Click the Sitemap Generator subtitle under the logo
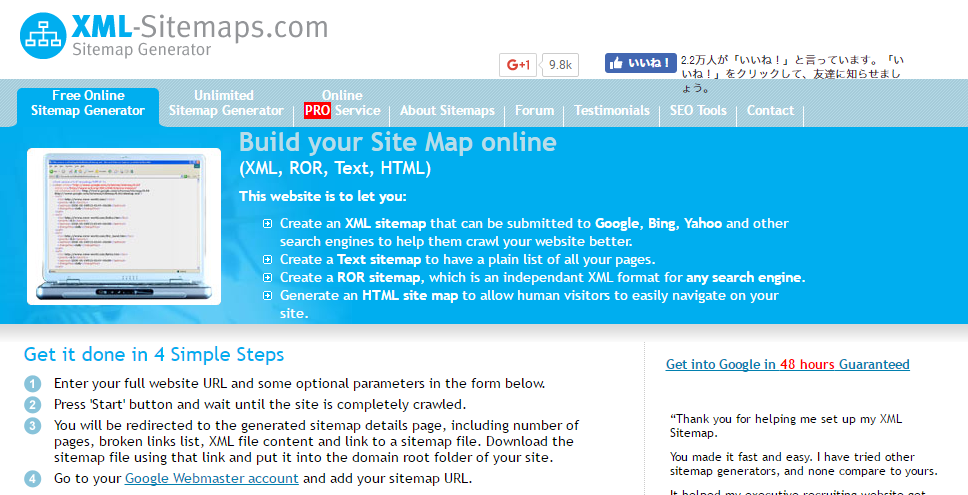Viewport: 968px width, 495px height. [x=141, y=50]
